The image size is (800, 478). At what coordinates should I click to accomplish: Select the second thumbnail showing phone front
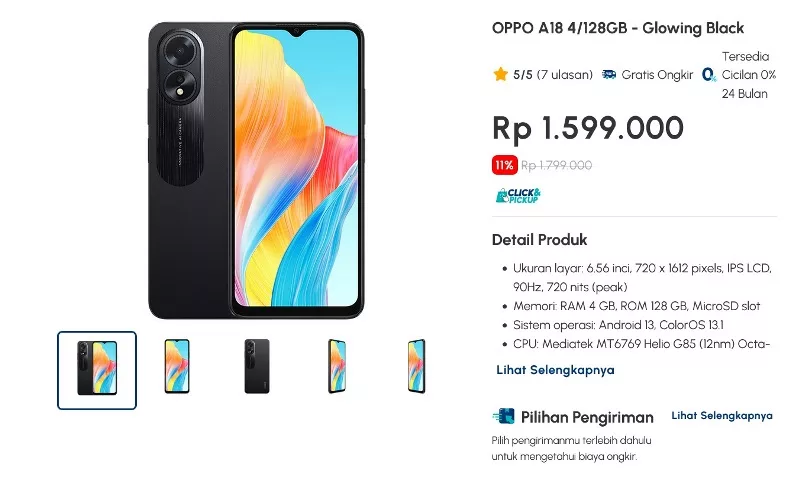click(x=177, y=366)
